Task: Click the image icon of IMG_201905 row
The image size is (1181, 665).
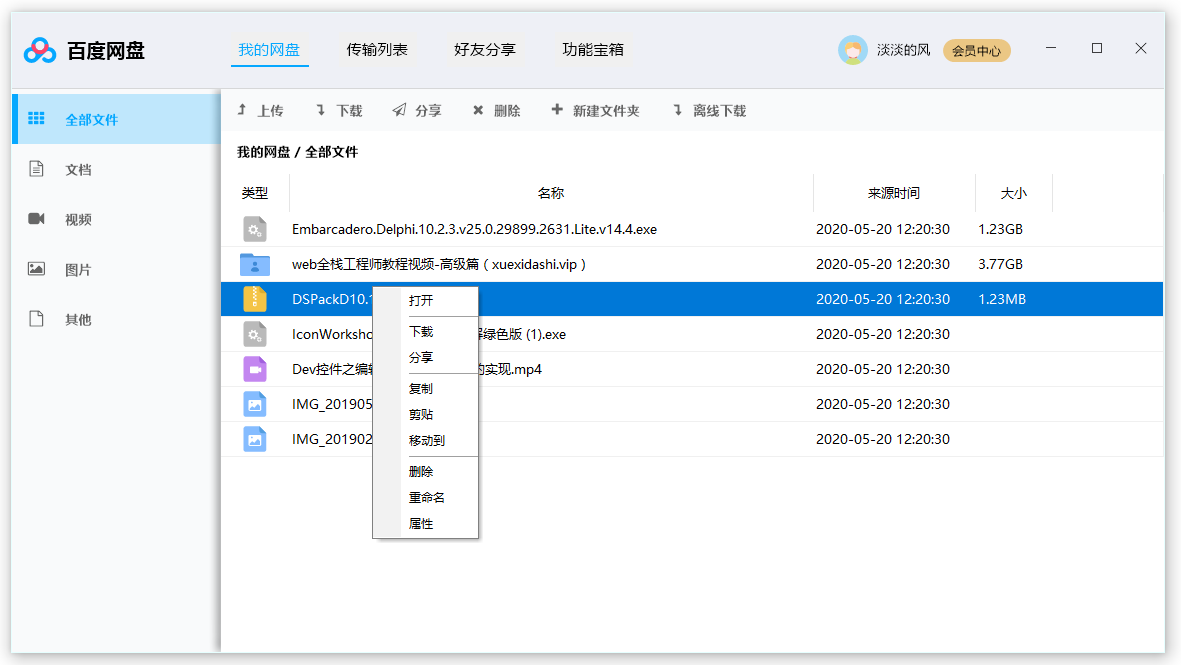Action: click(x=255, y=404)
